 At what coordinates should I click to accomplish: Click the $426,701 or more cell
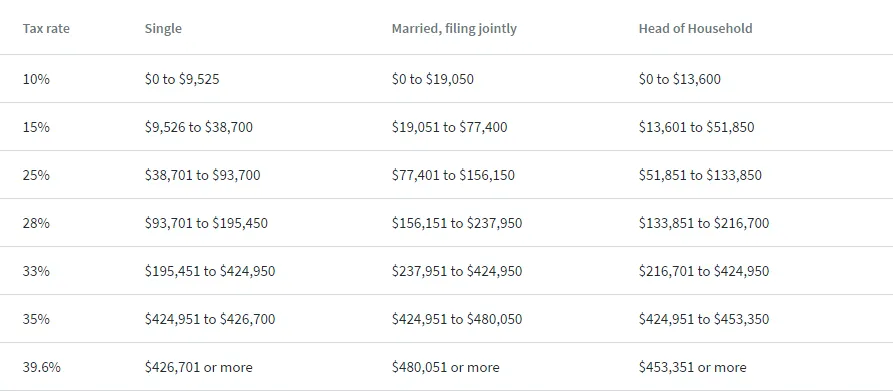click(x=198, y=367)
